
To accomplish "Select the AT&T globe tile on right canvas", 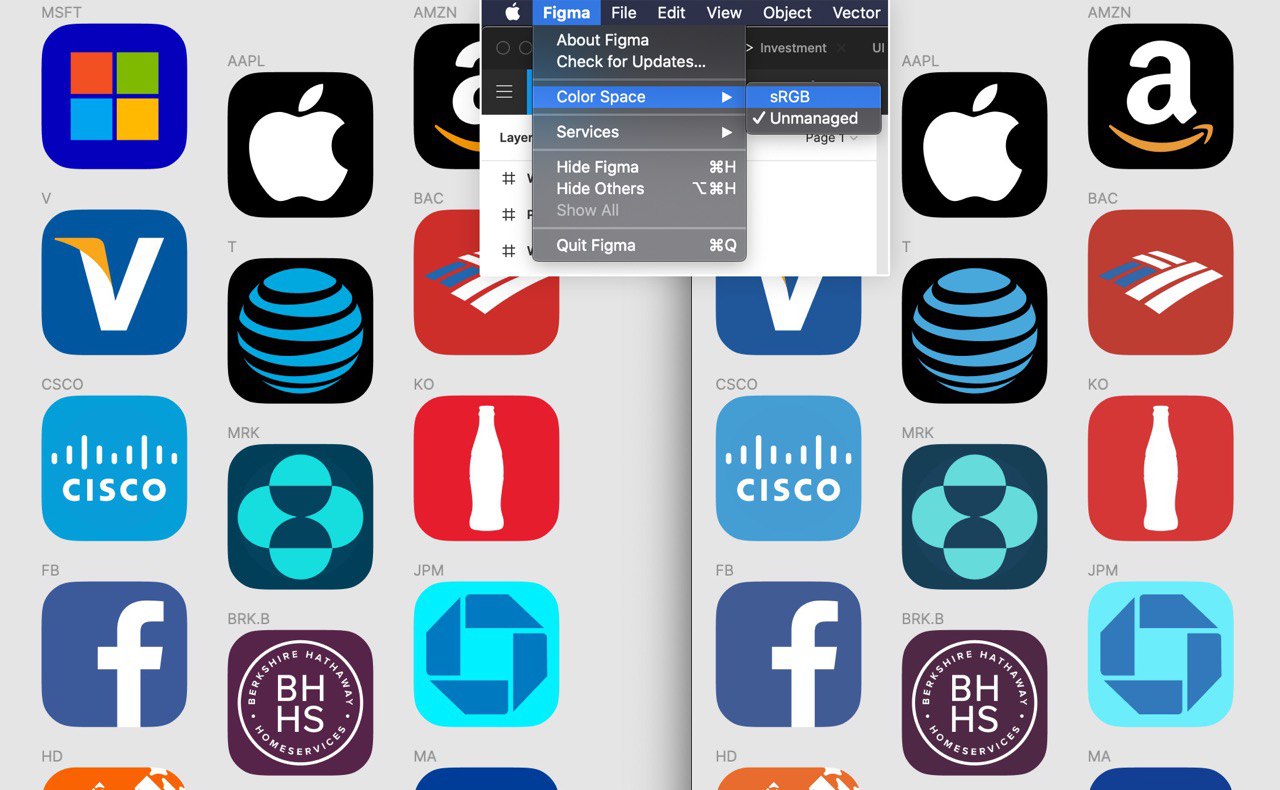I will 974,330.
